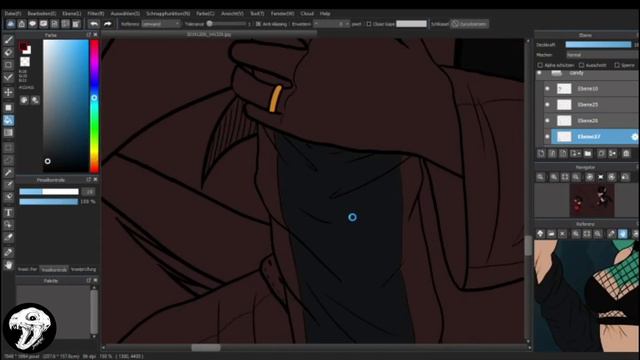Open the Help menu

click(325, 13)
